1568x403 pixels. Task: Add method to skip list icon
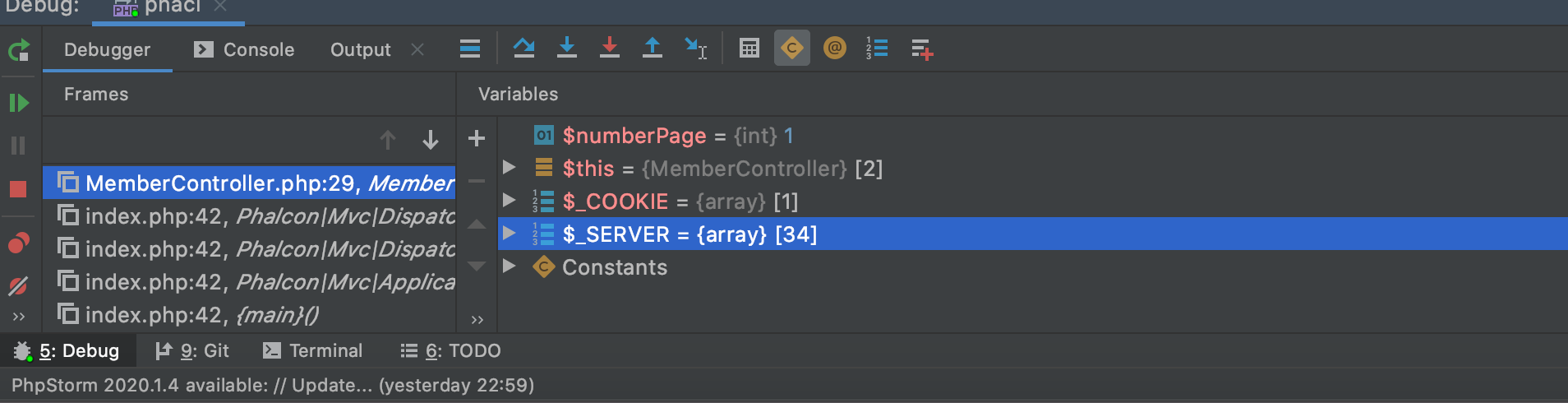pos(922,49)
